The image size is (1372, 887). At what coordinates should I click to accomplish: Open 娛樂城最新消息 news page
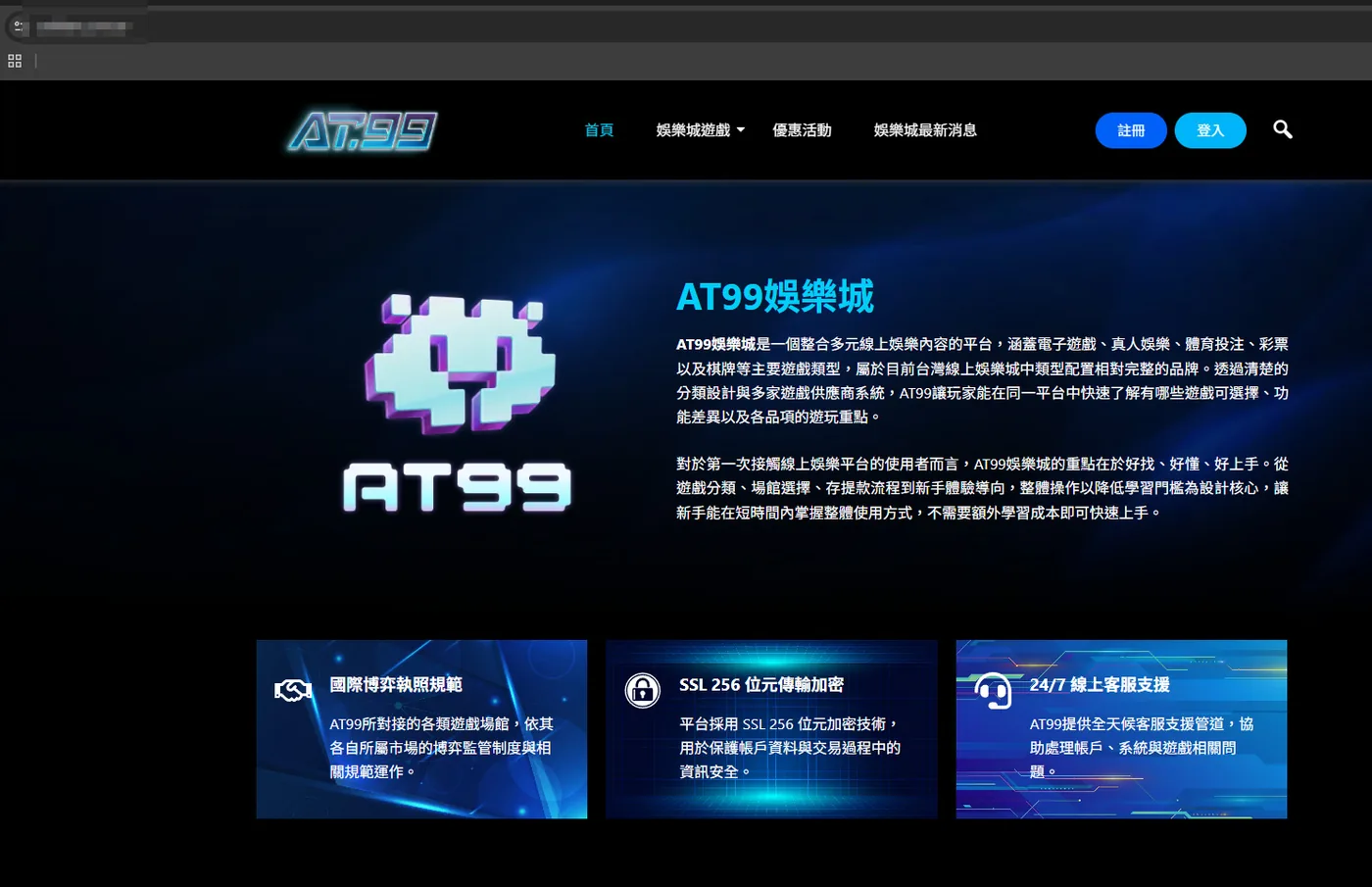925,130
